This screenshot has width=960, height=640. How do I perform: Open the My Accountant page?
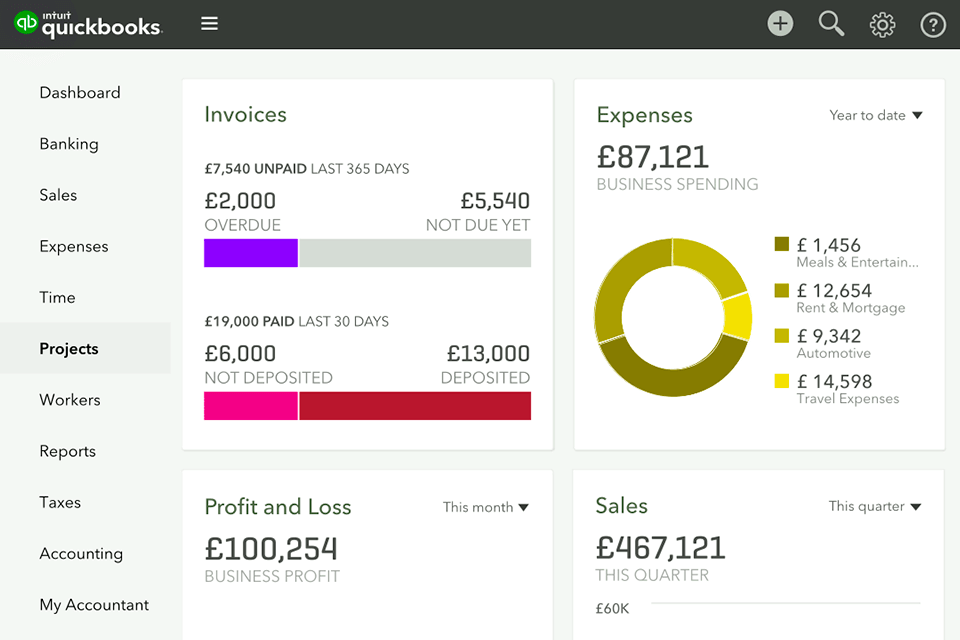pyautogui.click(x=94, y=605)
